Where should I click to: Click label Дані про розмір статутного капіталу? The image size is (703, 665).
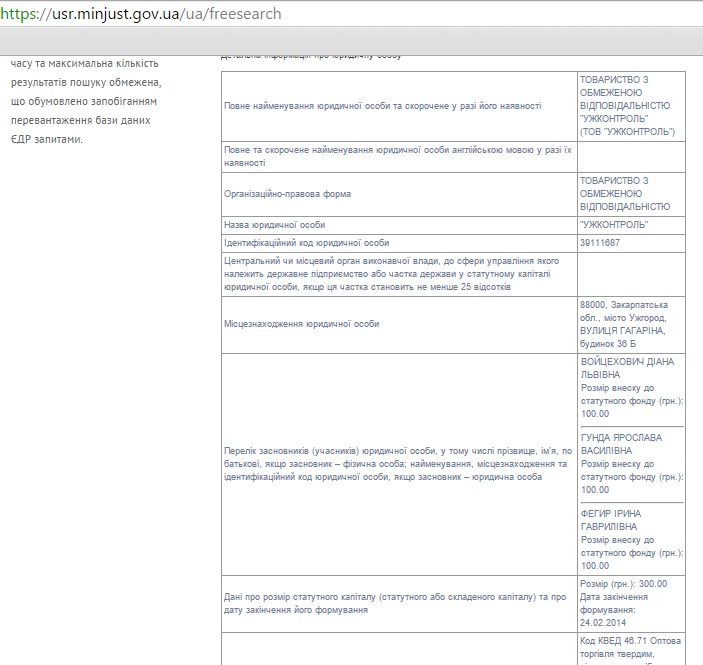(x=395, y=604)
